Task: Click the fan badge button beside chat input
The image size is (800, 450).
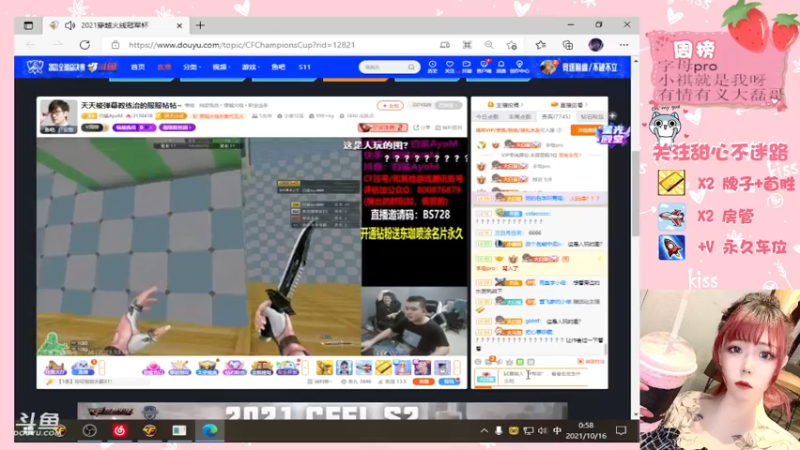Action: point(486,377)
